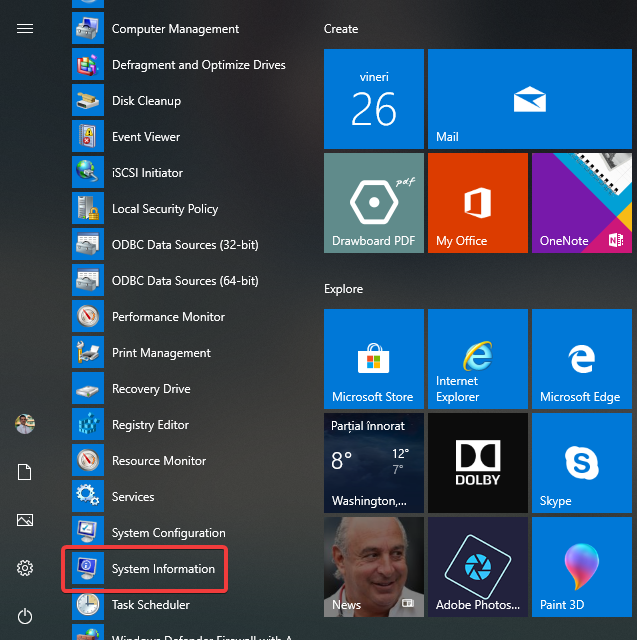
Task: Open the hamburger Start menu expand icon
Action: point(25,29)
